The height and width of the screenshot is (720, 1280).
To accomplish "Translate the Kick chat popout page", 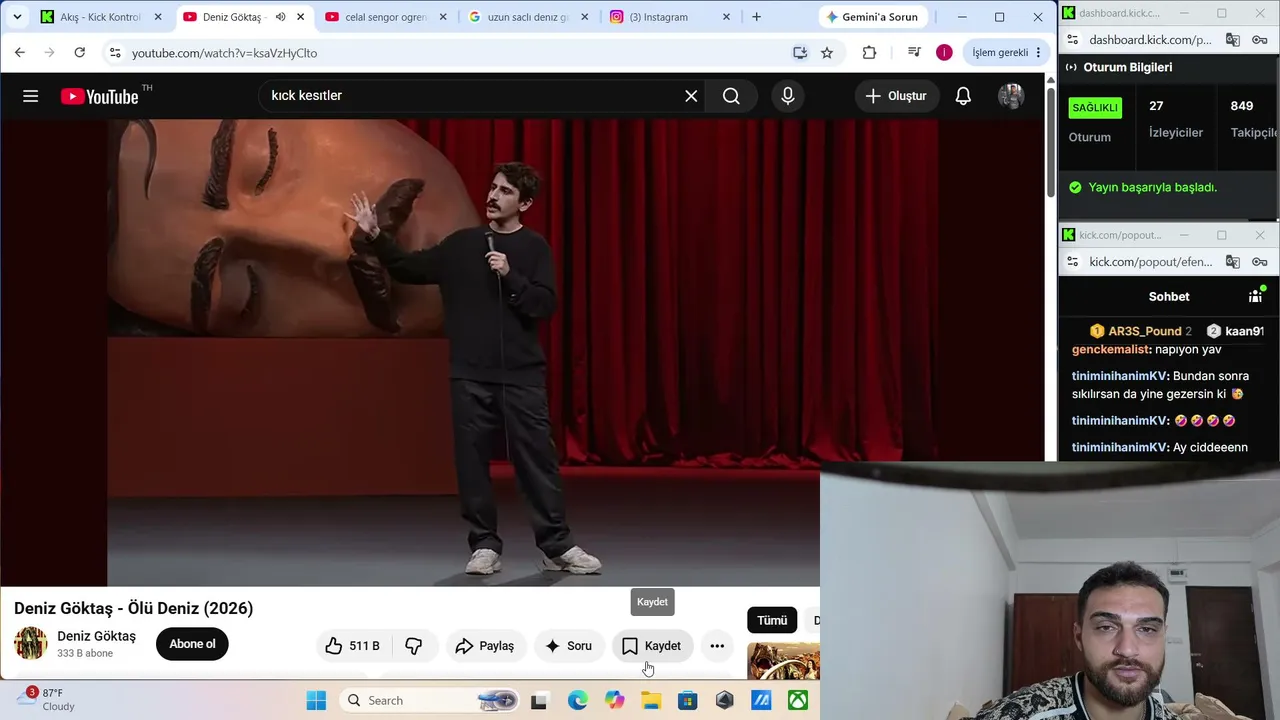I will (1233, 262).
